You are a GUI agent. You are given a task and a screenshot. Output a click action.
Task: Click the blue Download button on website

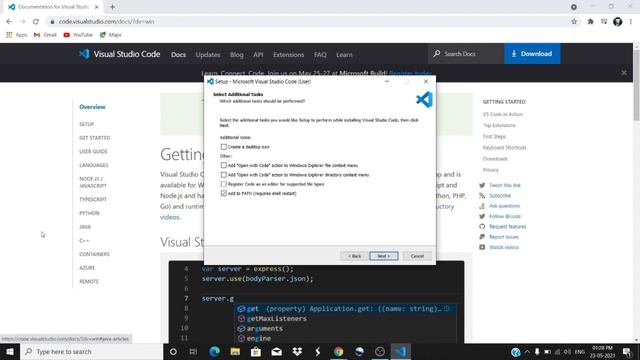[x=532, y=53]
